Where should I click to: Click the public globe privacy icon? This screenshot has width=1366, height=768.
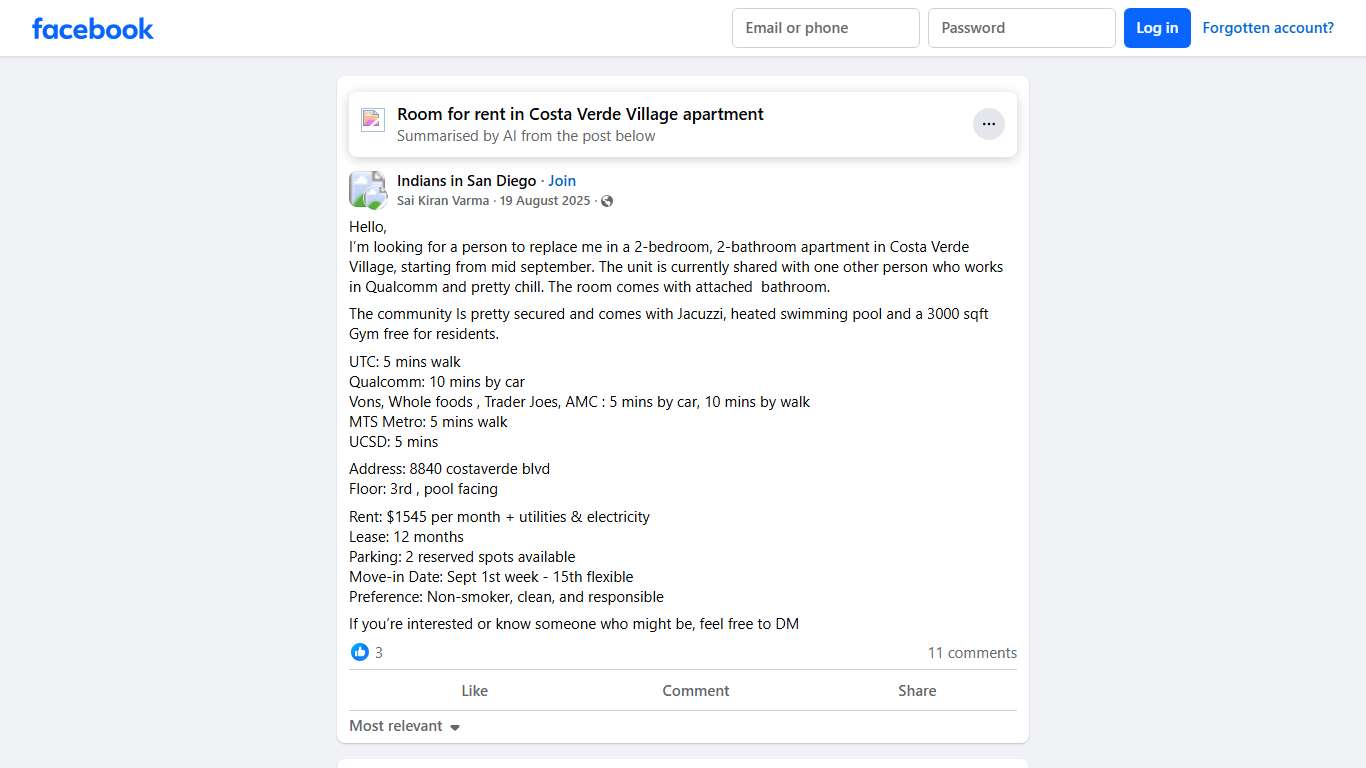tap(607, 201)
